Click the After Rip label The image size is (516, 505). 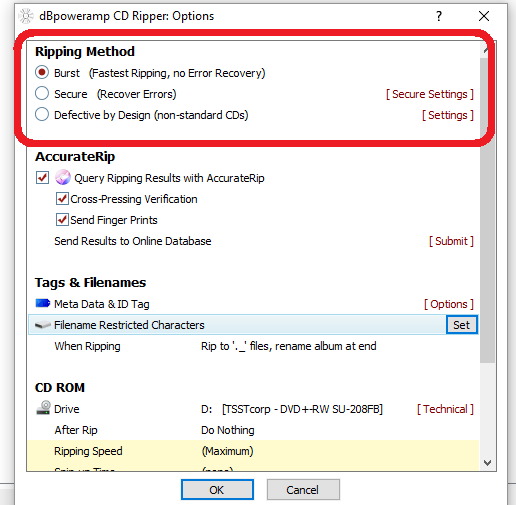[76, 430]
